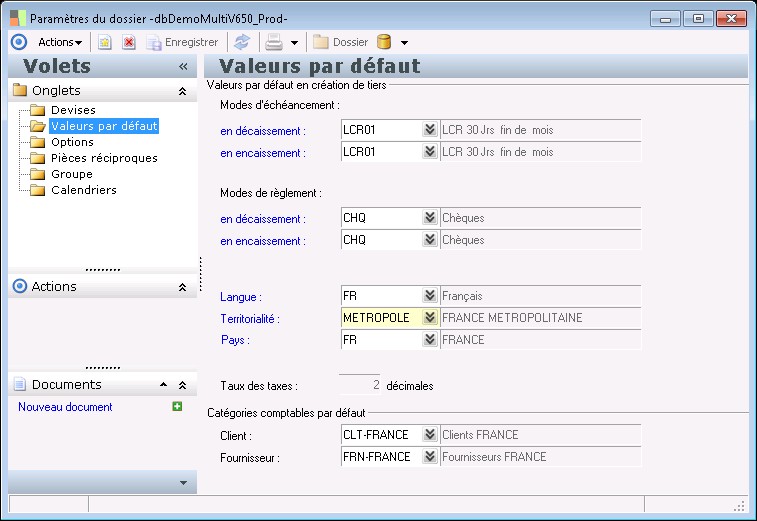The width and height of the screenshot is (757, 521).
Task: Click the Langue link label
Action: tap(241, 297)
